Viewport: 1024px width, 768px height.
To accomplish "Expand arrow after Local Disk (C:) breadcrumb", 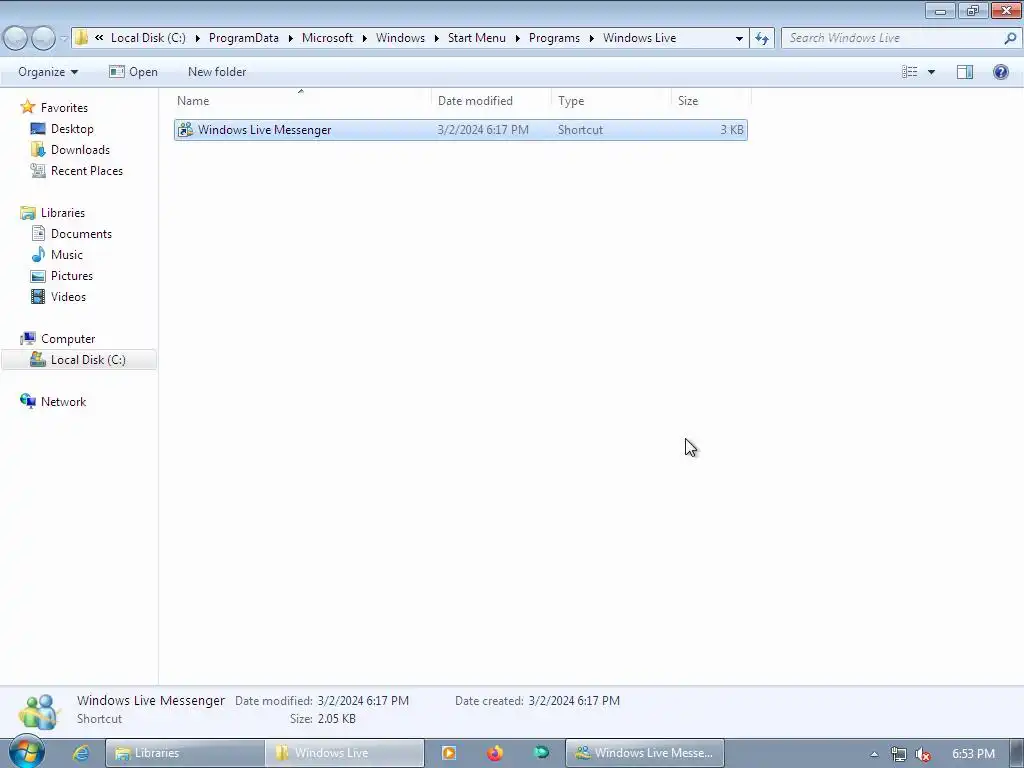I will pyautogui.click(x=197, y=38).
